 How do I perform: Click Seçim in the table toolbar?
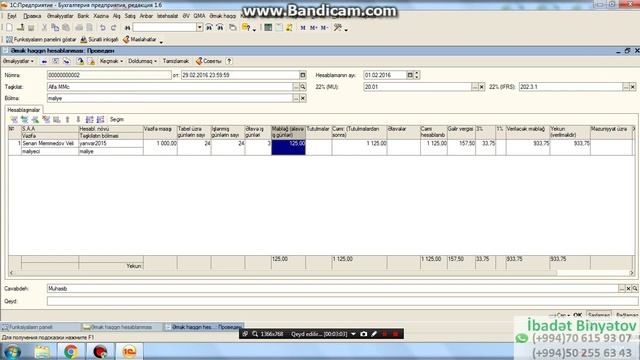[x=116, y=120]
